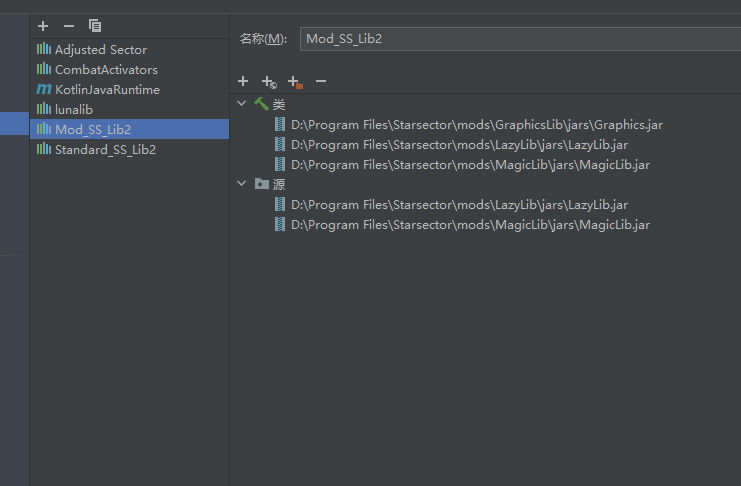Click the add excluded root icon
Image resolution: width=741 pixels, height=486 pixels.
294,82
